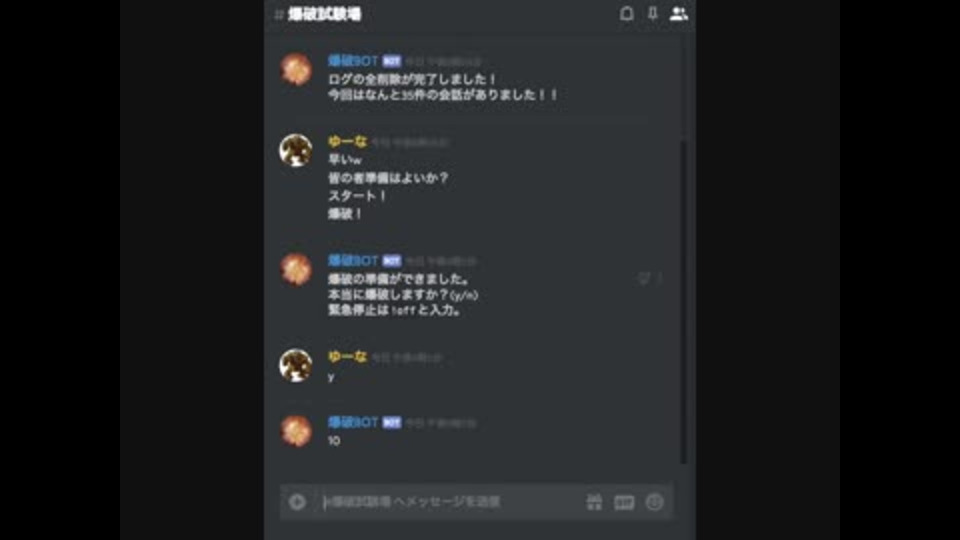Click the BOT tag on confirmation message
The image size is (960, 540).
coord(392,261)
